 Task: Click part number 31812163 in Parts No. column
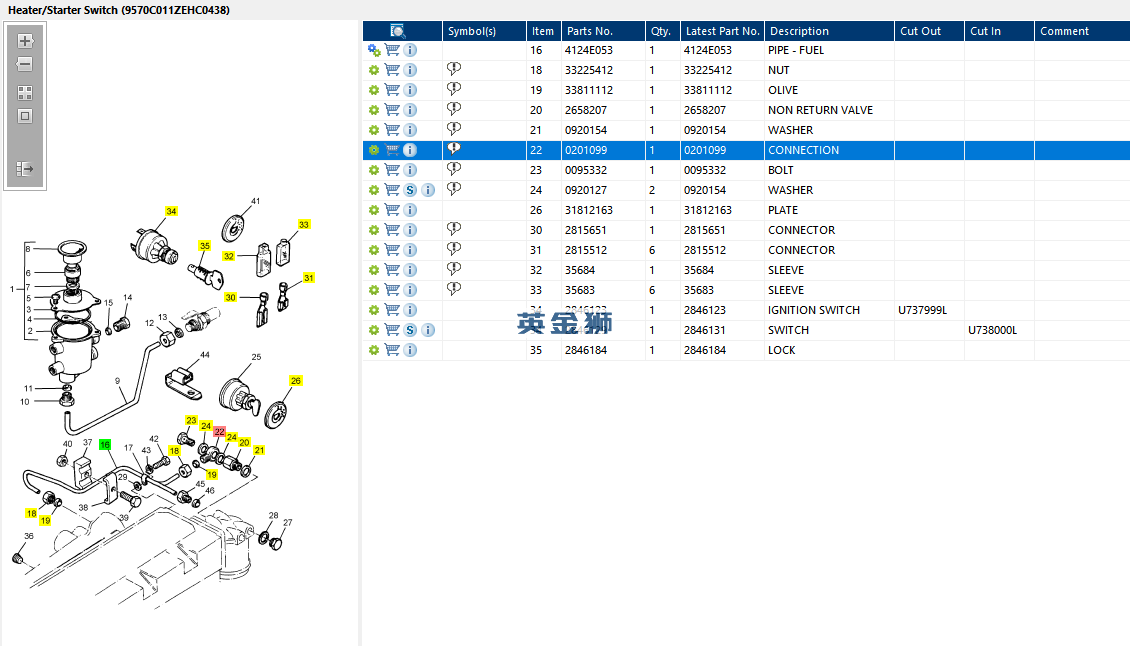pyautogui.click(x=589, y=211)
